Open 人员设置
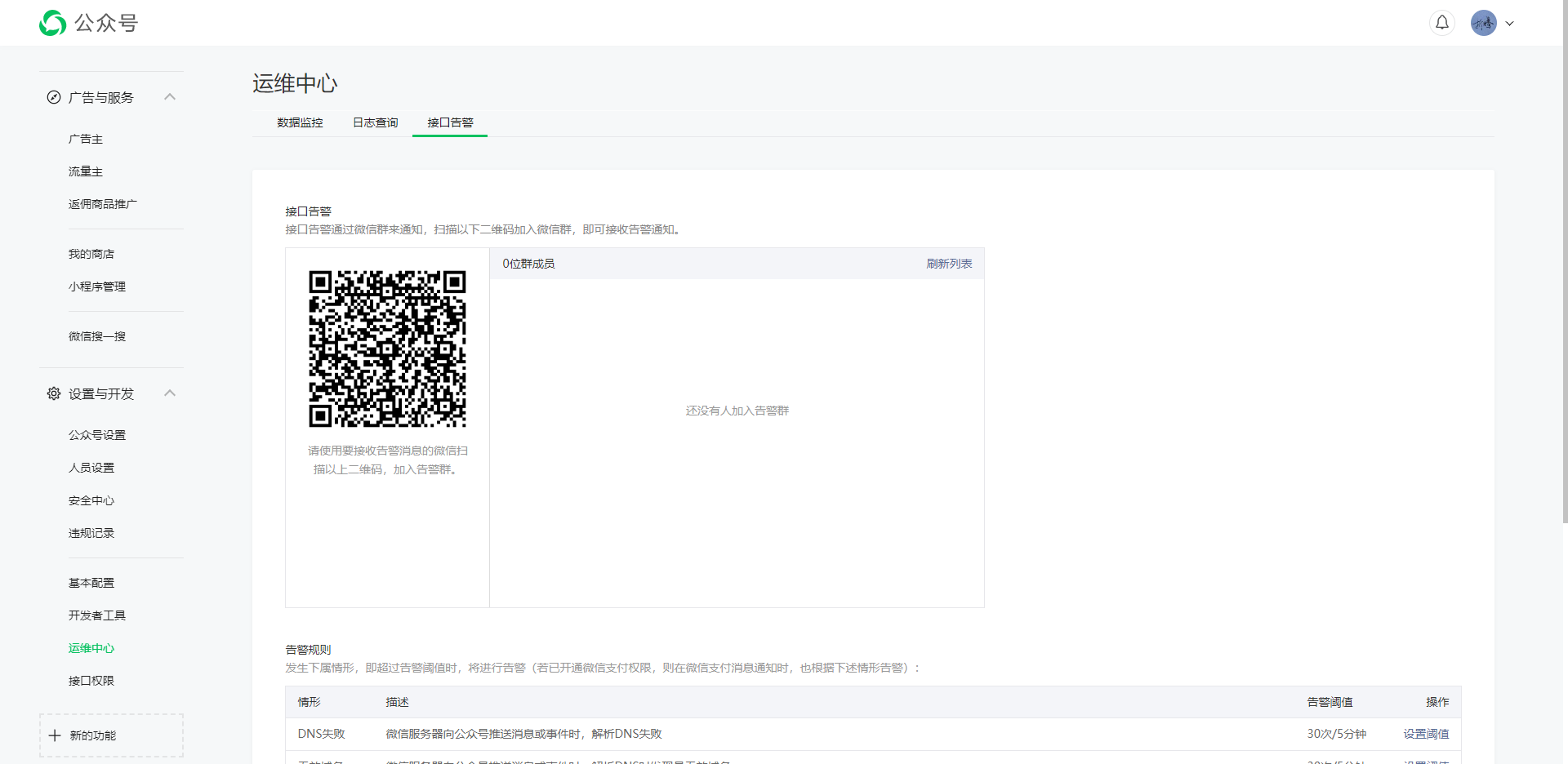The image size is (1568, 764). tap(91, 468)
